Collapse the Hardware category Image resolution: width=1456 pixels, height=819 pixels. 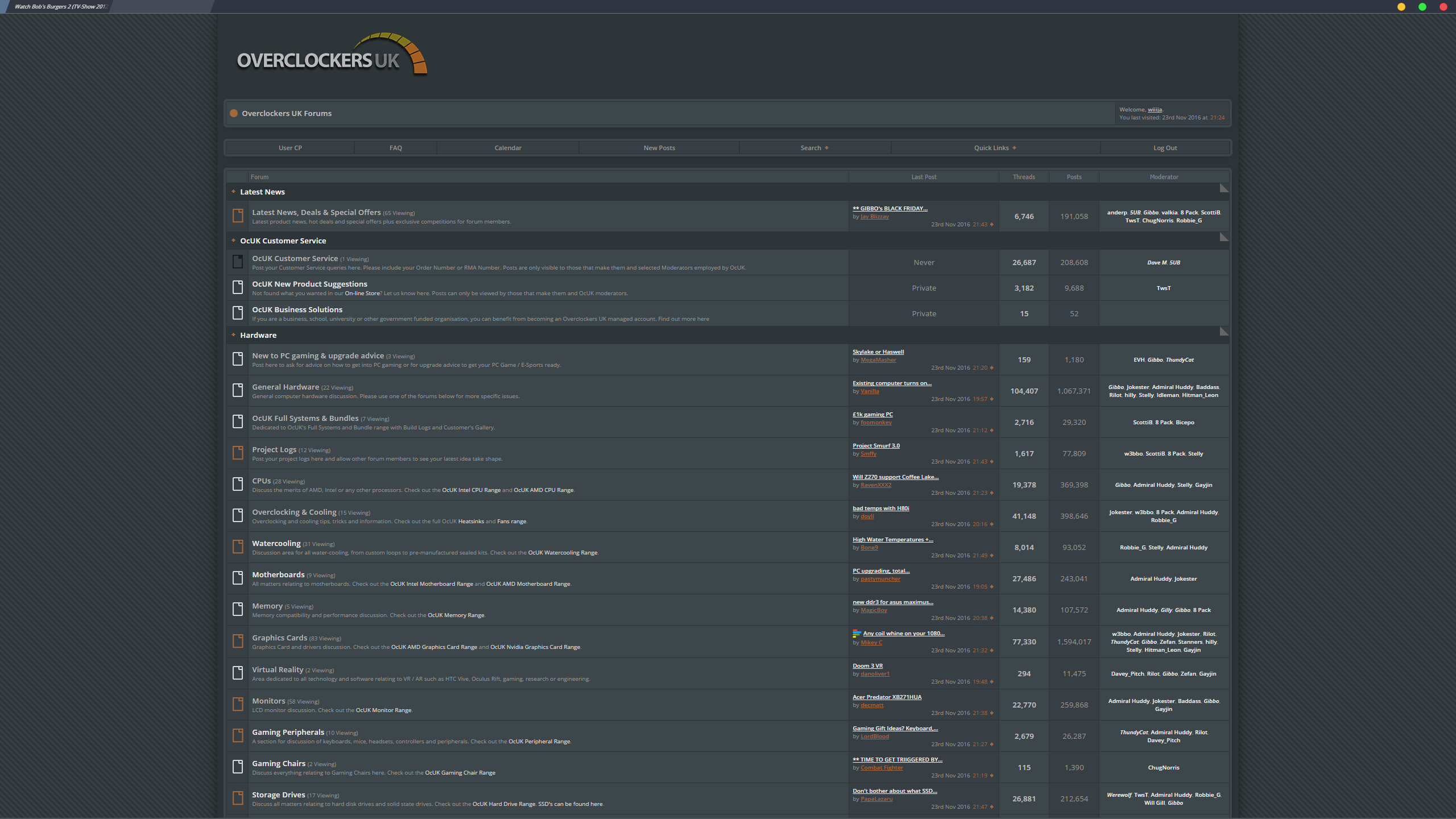tap(1224, 332)
